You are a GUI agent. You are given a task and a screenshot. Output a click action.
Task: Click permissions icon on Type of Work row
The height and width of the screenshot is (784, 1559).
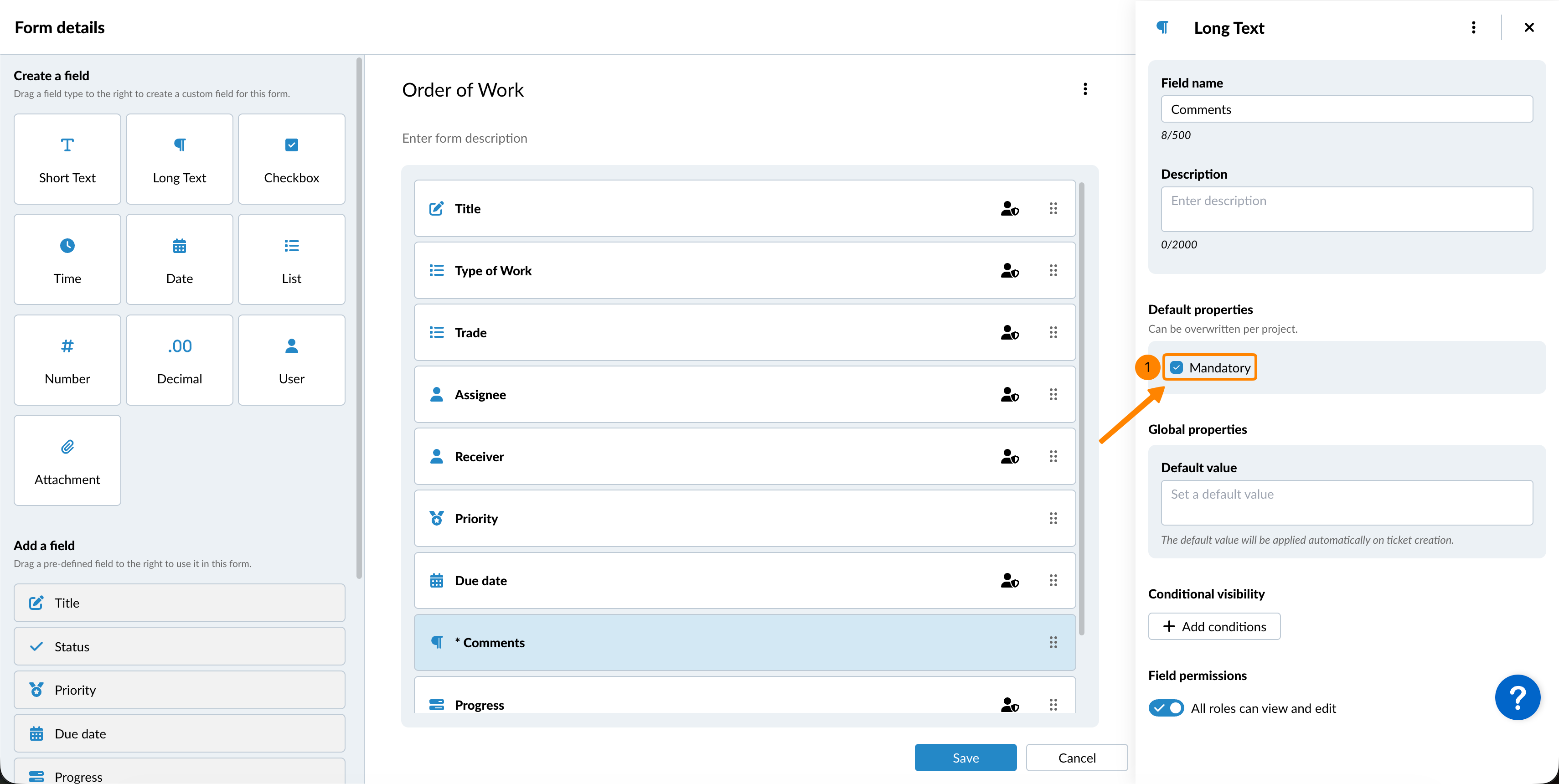(1010, 270)
